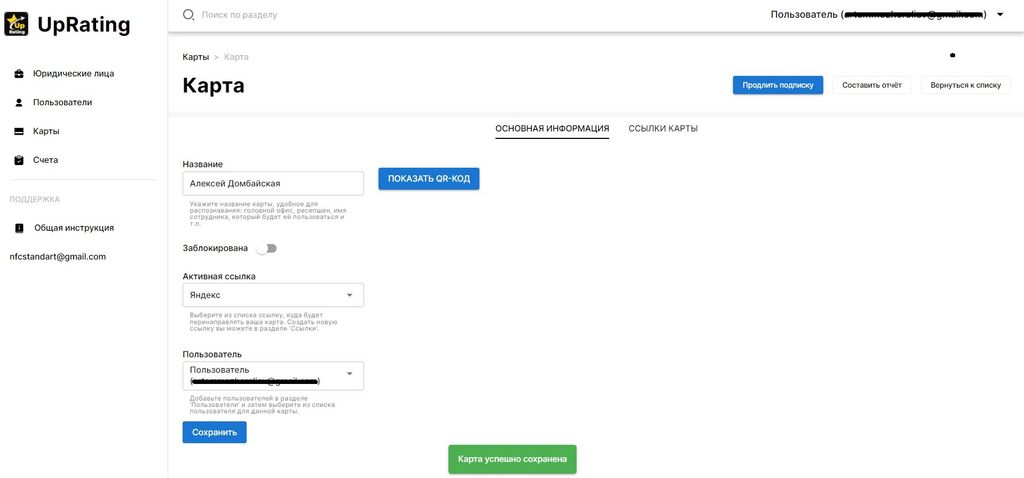
Task: Click the UpRating brand title text
Action: coord(84,25)
